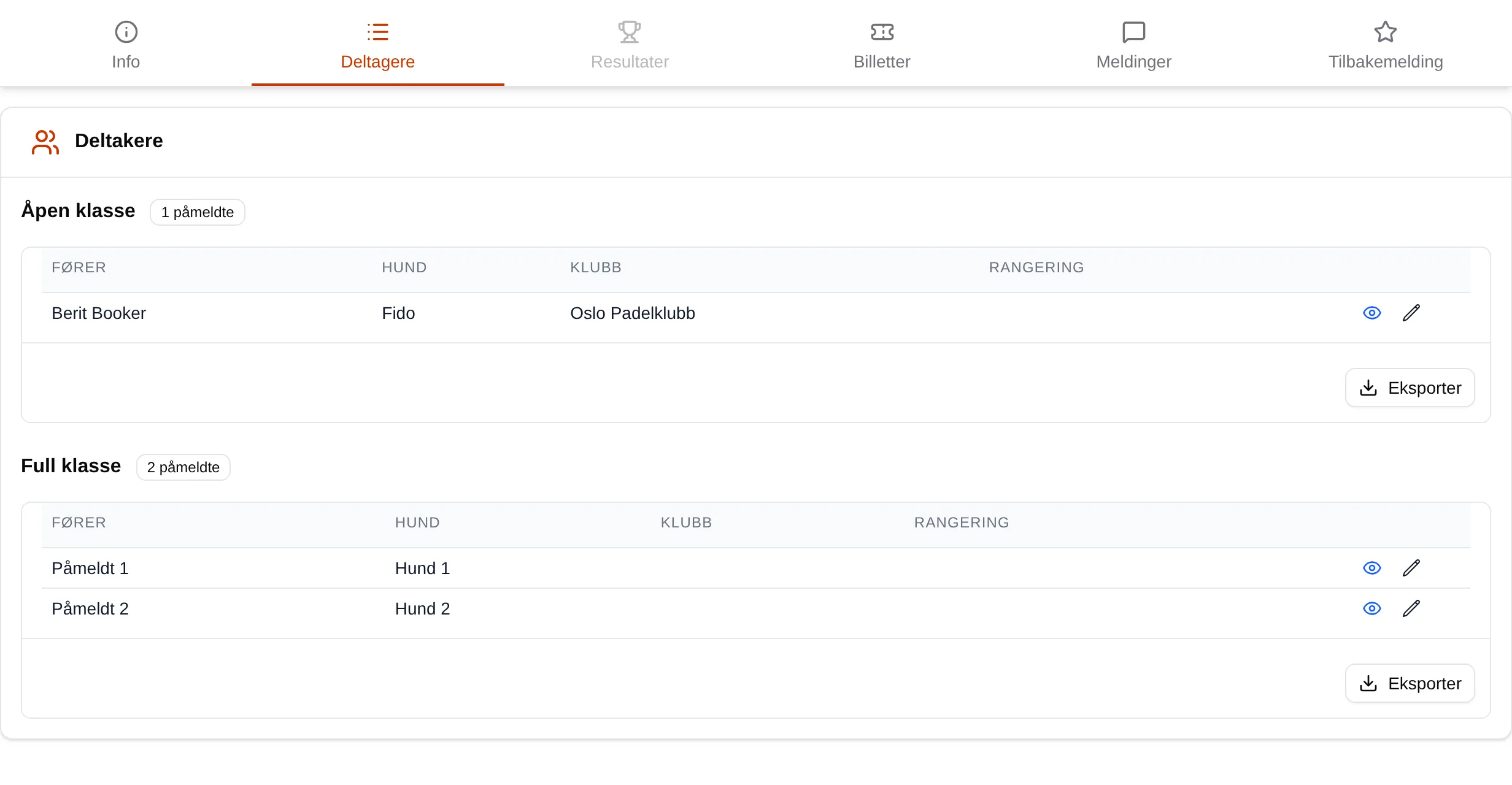Edit Berit Booker's entry with pencil icon

tap(1411, 313)
